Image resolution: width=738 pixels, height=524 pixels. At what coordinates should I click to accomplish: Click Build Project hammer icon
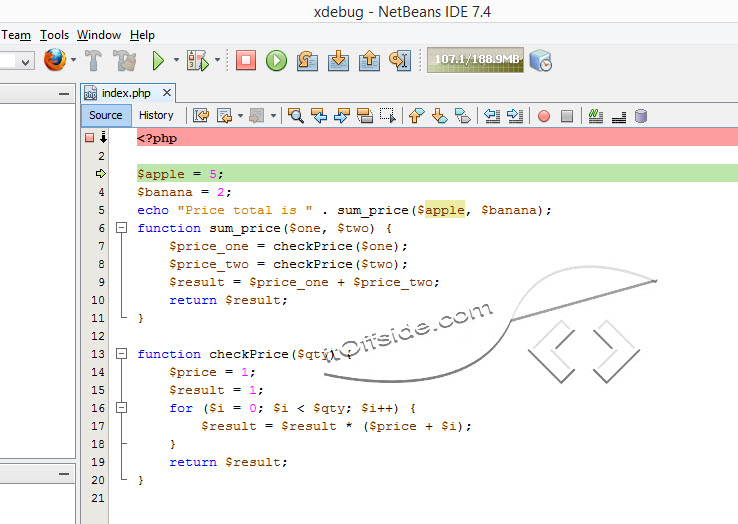(x=93, y=60)
